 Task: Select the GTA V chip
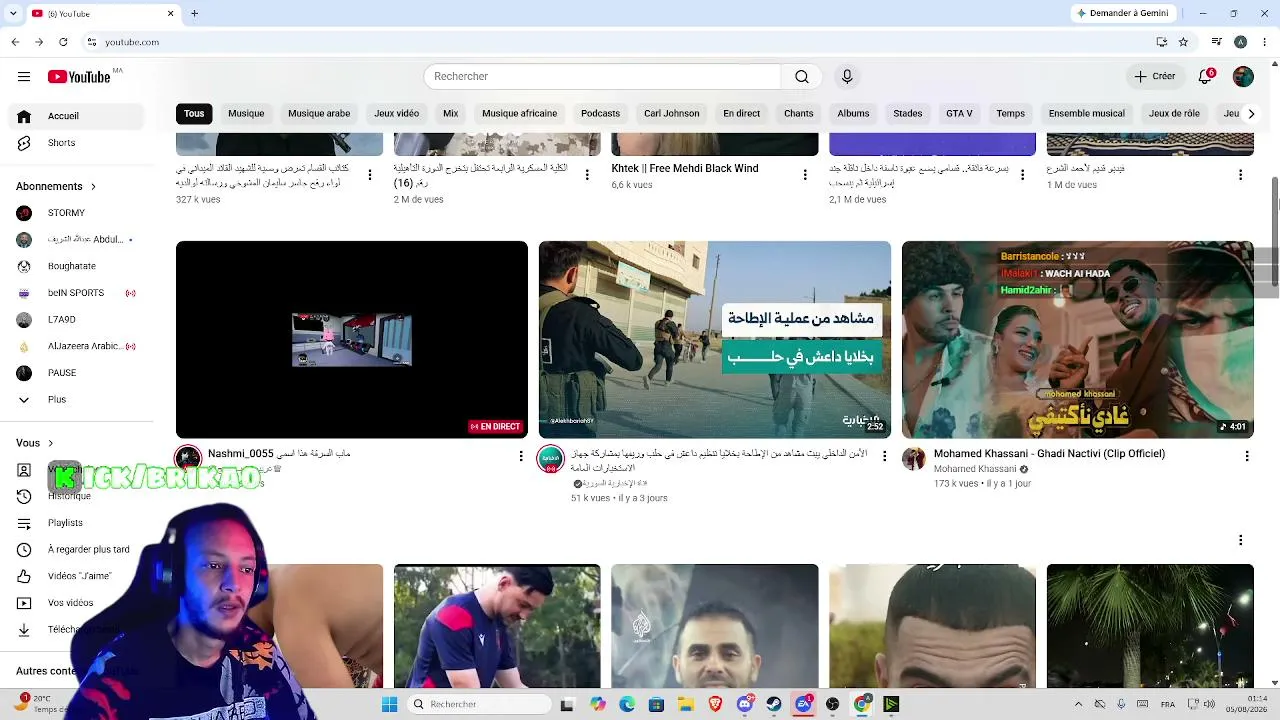959,114
